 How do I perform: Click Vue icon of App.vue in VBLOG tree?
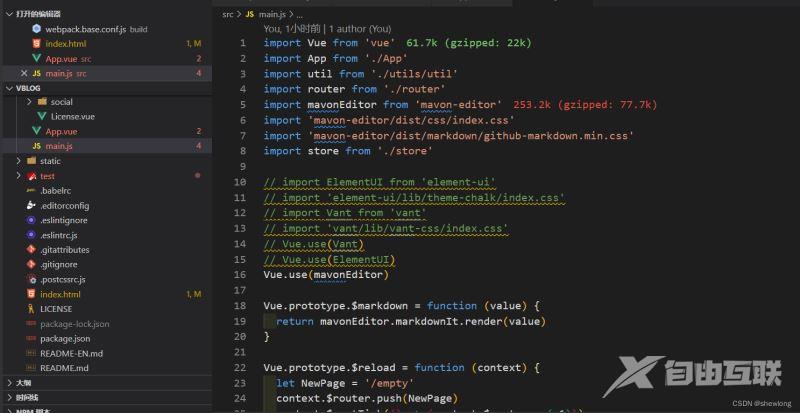tap(36, 131)
